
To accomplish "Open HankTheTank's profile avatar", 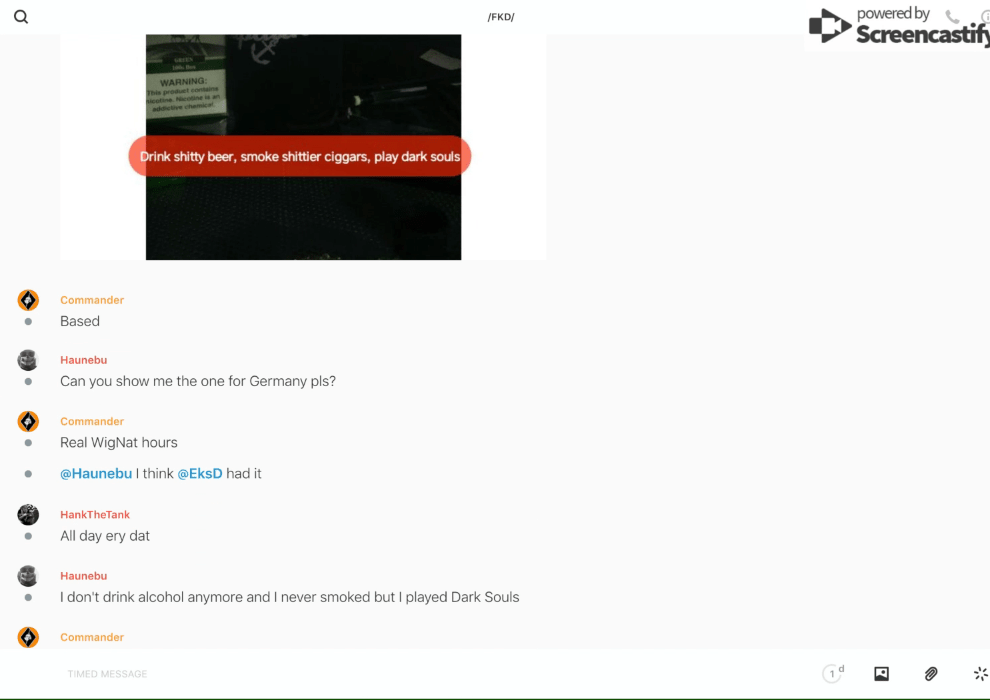I will 28,515.
